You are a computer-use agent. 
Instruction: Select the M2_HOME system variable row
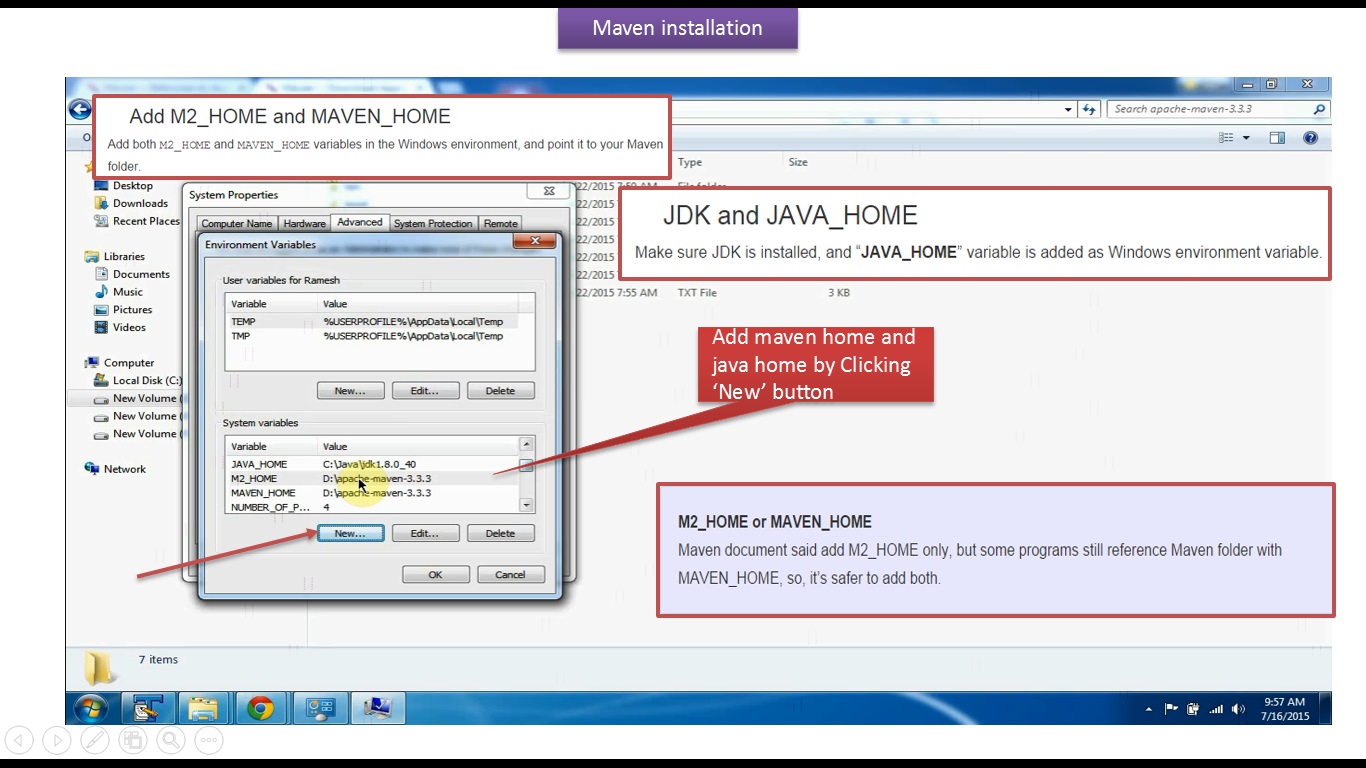(x=372, y=478)
